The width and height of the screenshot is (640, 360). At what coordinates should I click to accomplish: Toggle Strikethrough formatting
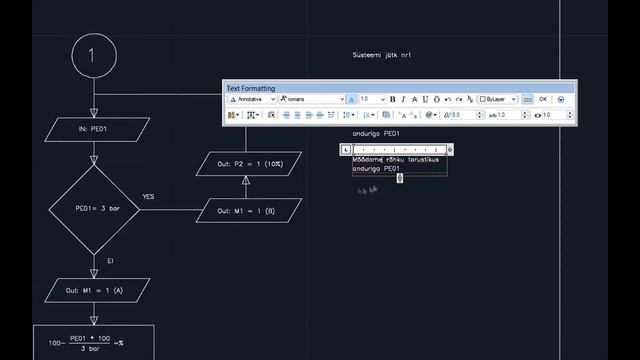[414, 99]
